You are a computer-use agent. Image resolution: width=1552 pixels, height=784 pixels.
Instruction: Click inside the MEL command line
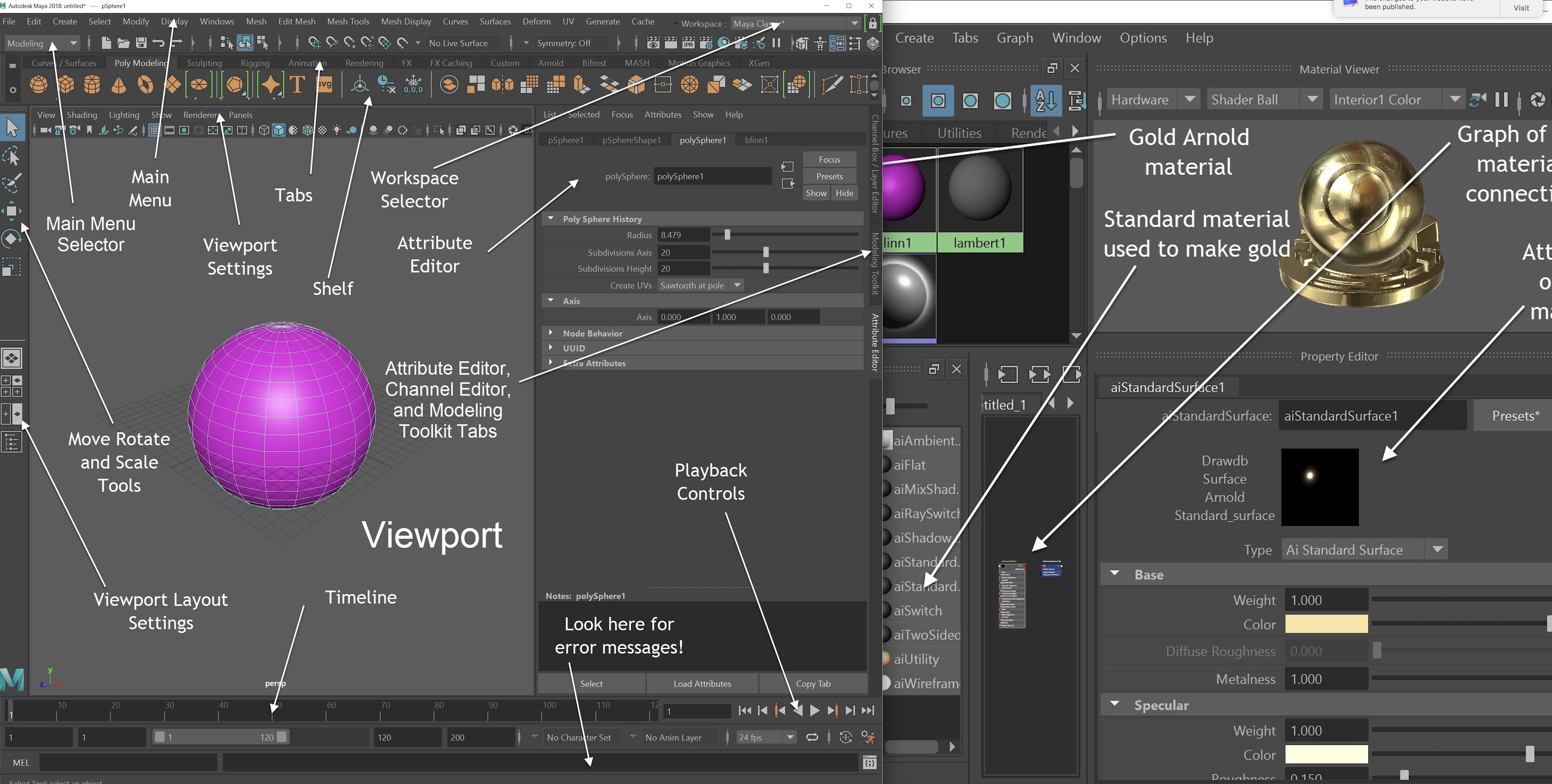click(127, 762)
